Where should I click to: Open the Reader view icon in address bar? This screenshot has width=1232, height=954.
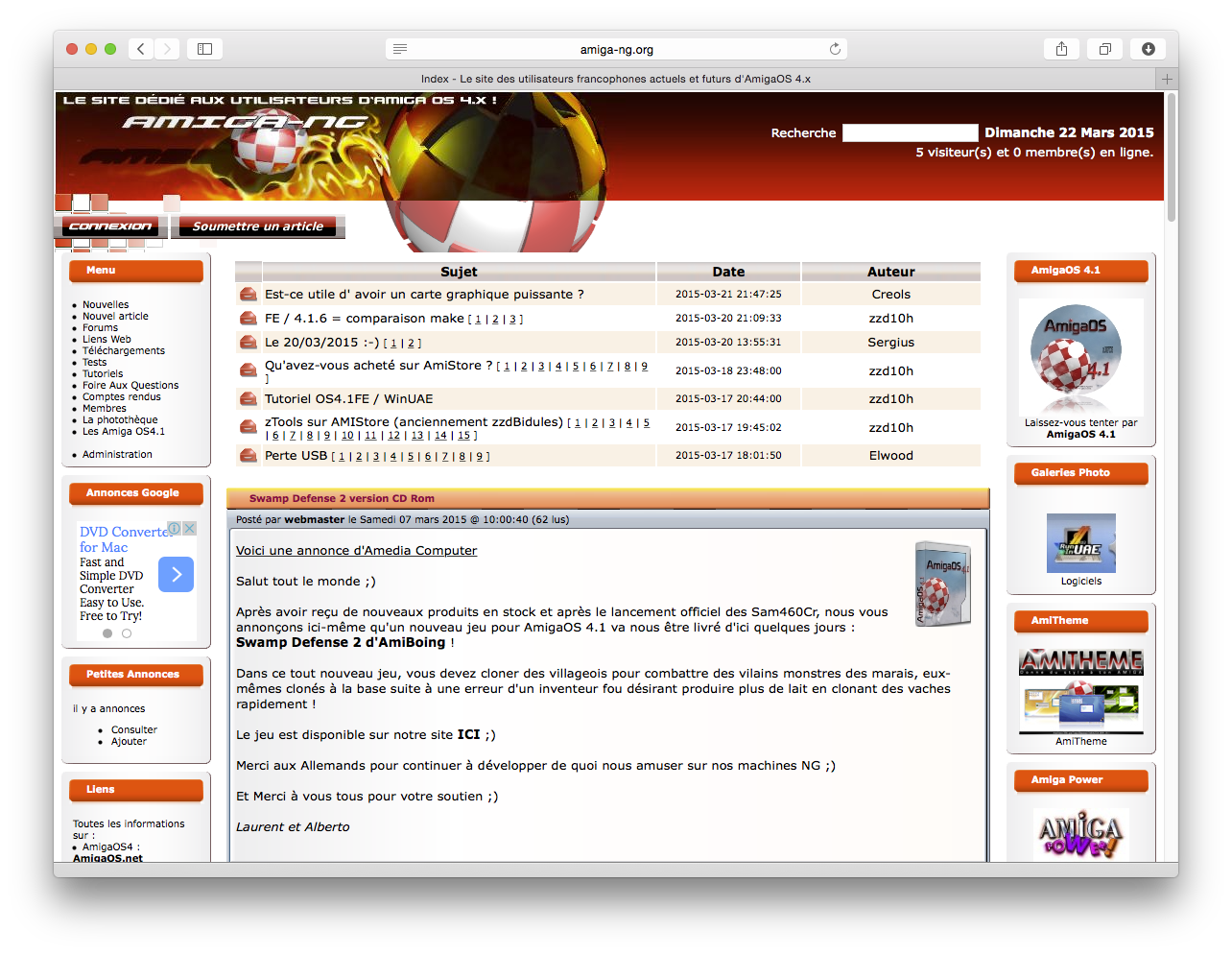[x=400, y=49]
